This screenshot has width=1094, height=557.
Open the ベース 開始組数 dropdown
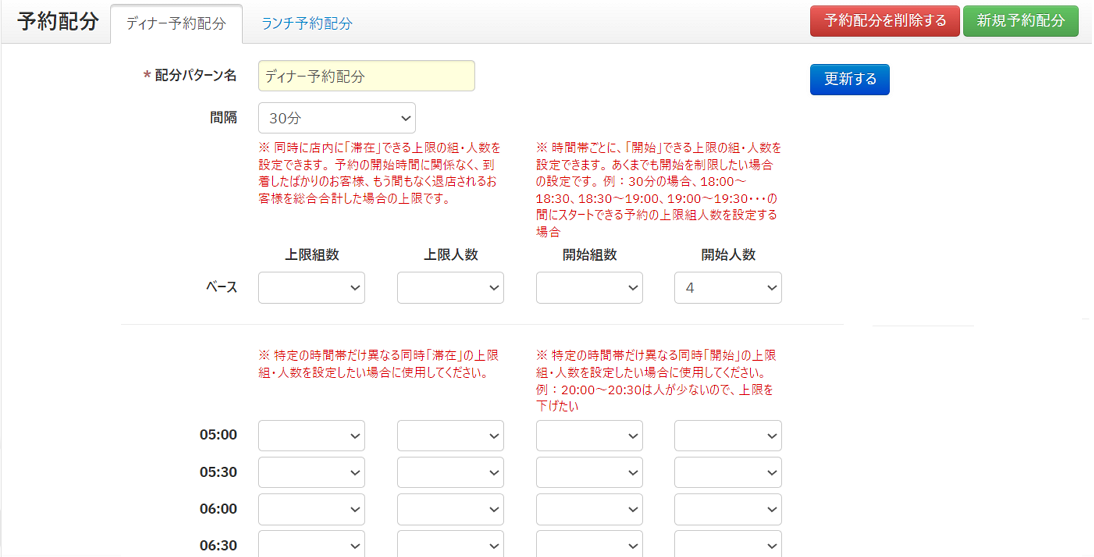[589, 288]
